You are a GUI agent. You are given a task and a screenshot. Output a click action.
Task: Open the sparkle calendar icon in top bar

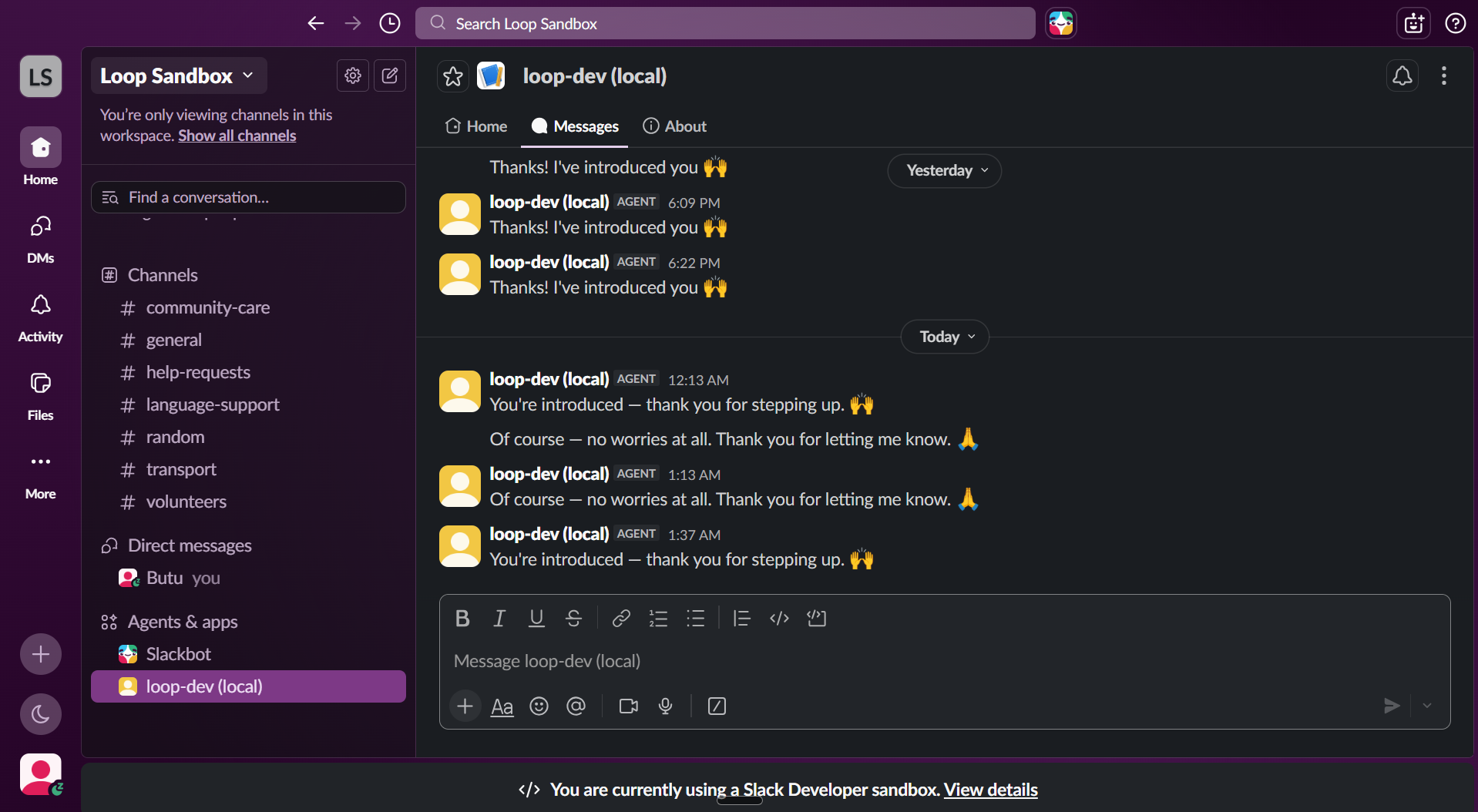pyautogui.click(x=1413, y=23)
